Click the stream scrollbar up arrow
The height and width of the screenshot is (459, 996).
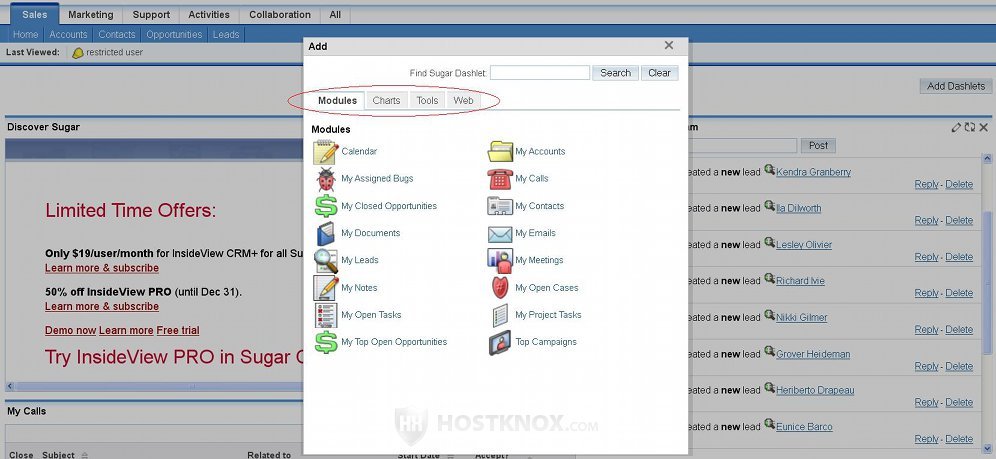point(987,159)
